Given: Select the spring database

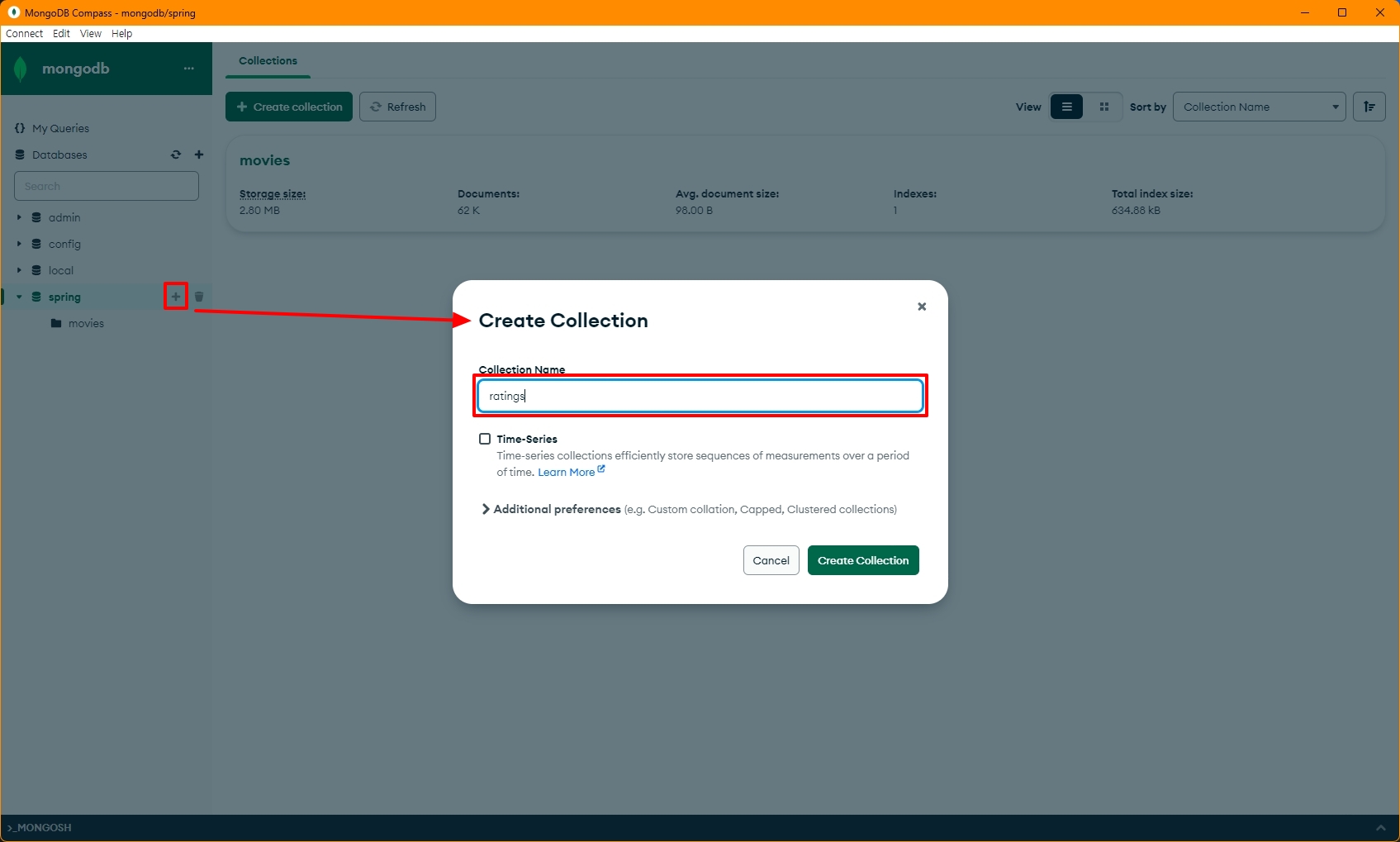Looking at the screenshot, I should (64, 297).
